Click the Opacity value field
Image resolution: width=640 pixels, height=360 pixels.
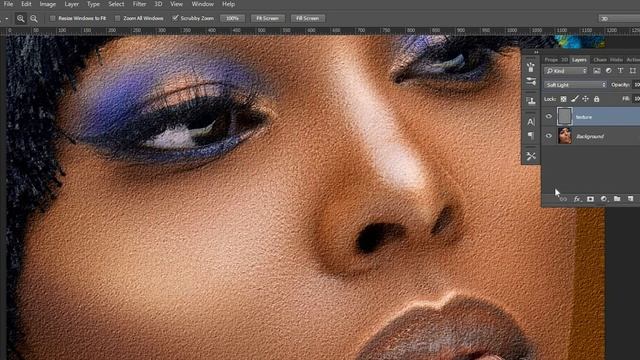coord(636,85)
